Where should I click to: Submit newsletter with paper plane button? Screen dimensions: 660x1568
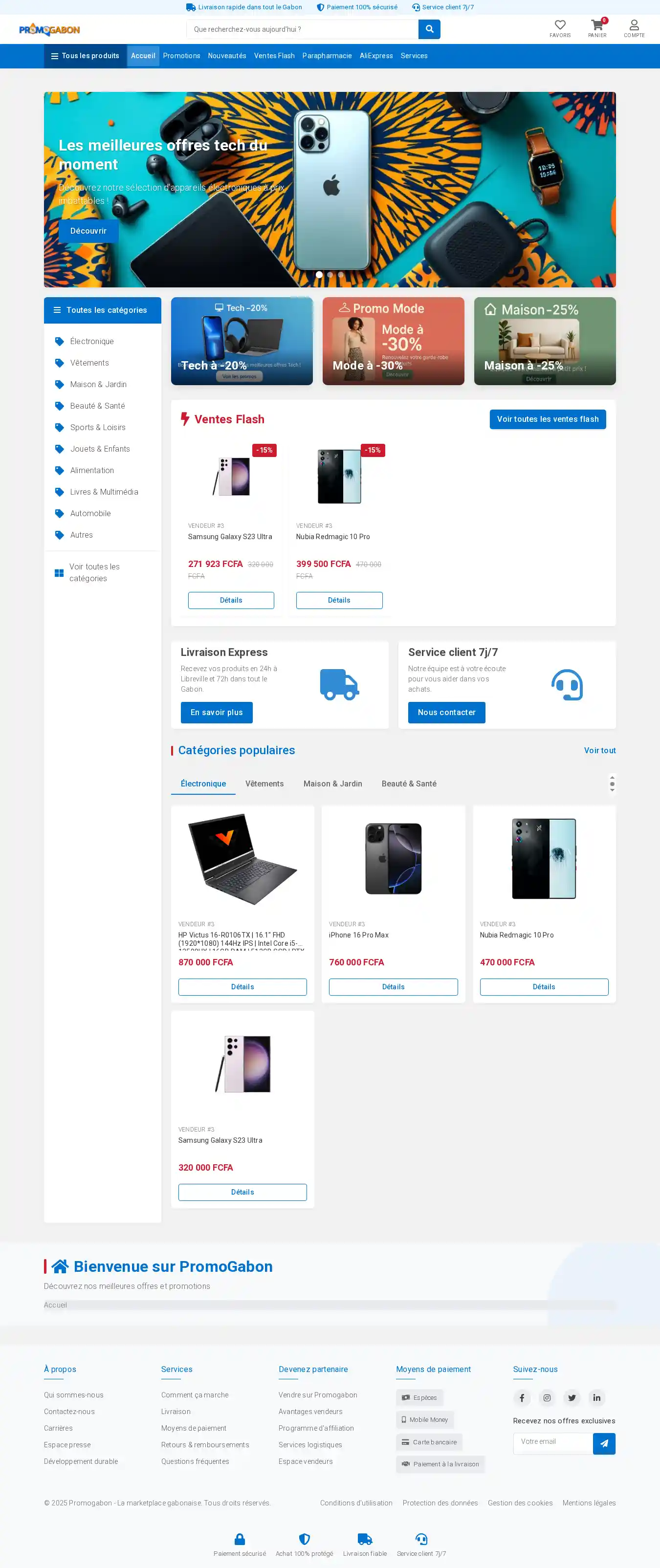click(604, 1443)
